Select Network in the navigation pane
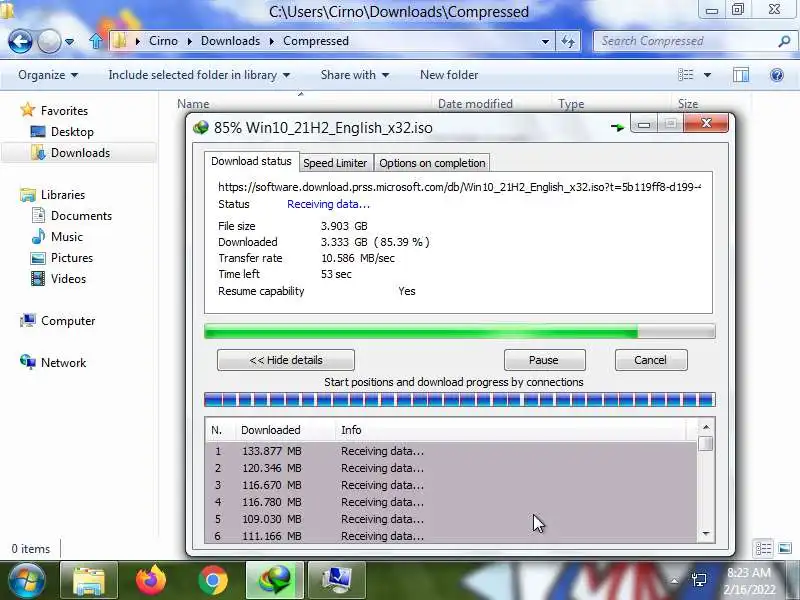 point(53,362)
